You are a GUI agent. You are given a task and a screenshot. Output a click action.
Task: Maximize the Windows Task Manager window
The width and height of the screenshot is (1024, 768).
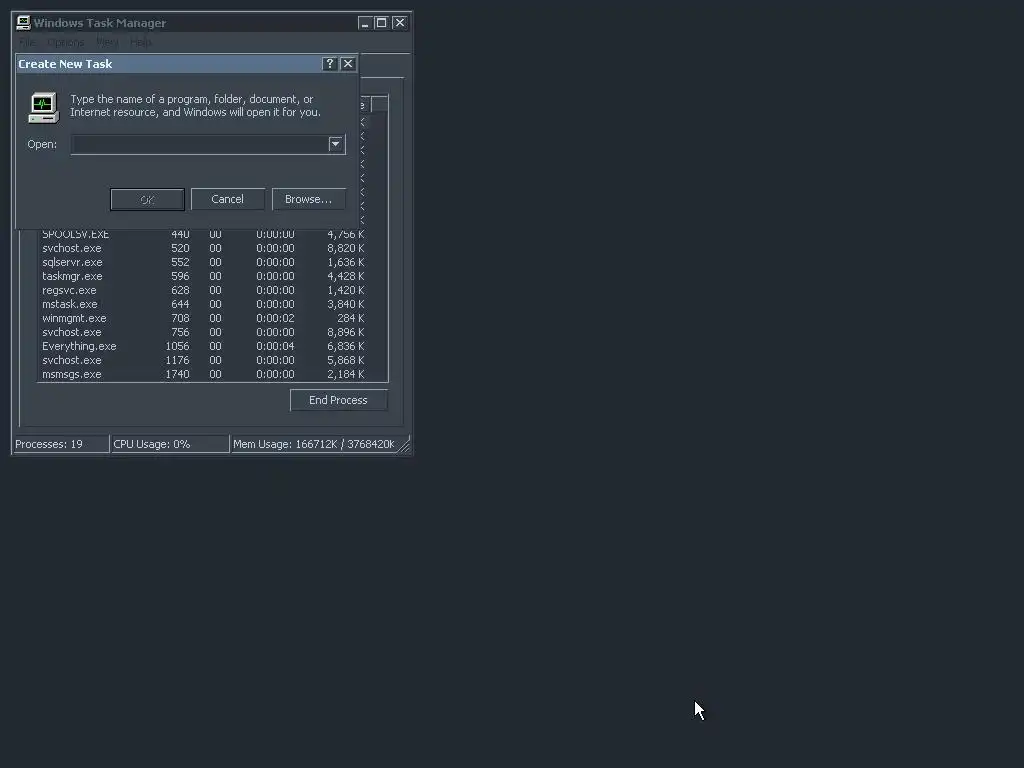click(x=381, y=23)
